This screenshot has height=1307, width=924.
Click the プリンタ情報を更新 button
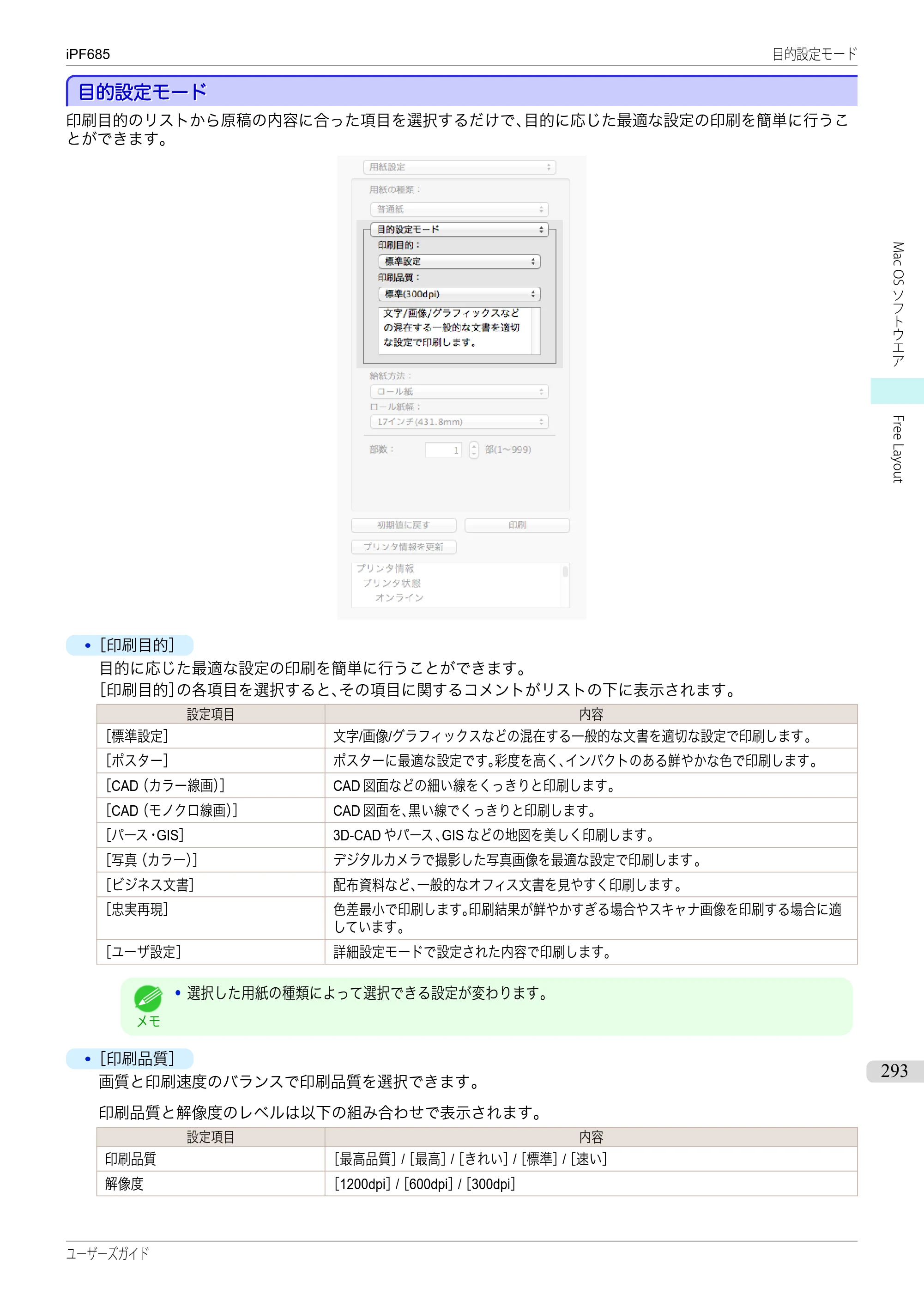tap(404, 547)
